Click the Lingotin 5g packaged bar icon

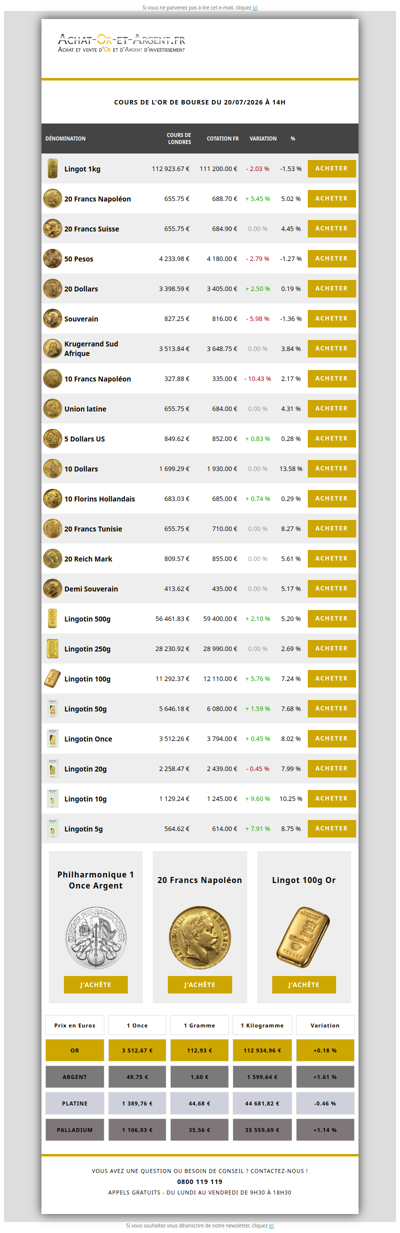(52, 829)
